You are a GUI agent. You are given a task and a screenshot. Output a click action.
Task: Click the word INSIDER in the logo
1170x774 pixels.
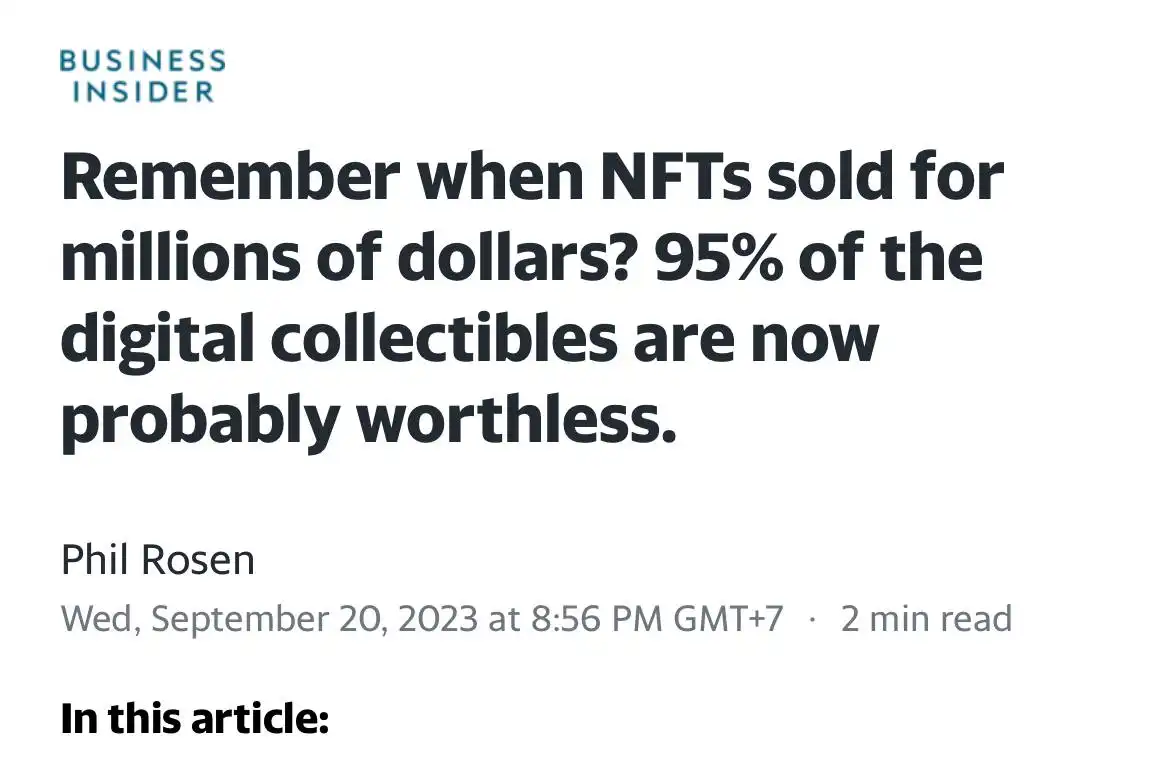point(143,92)
